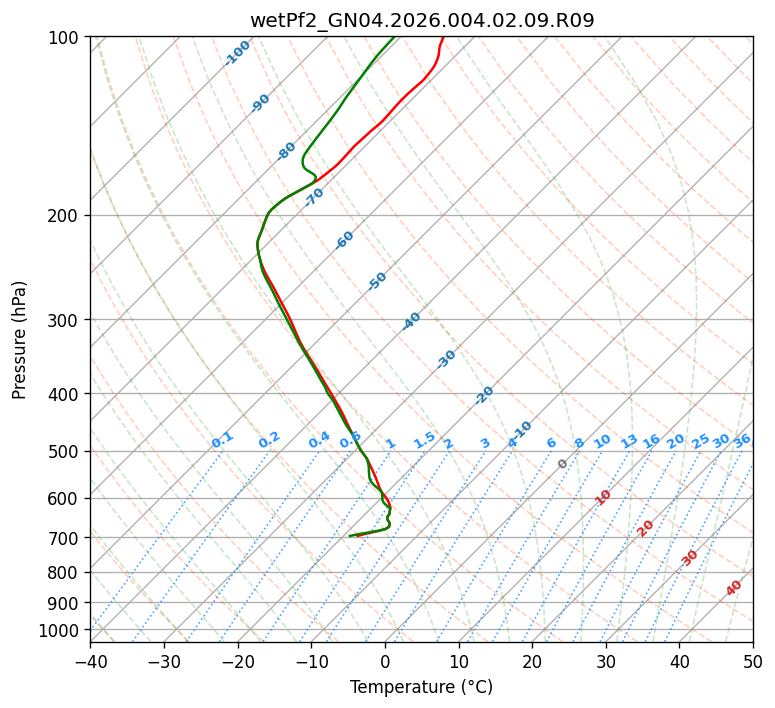Click the 1000 pressure tick label
The image size is (775, 708).
[60, 630]
